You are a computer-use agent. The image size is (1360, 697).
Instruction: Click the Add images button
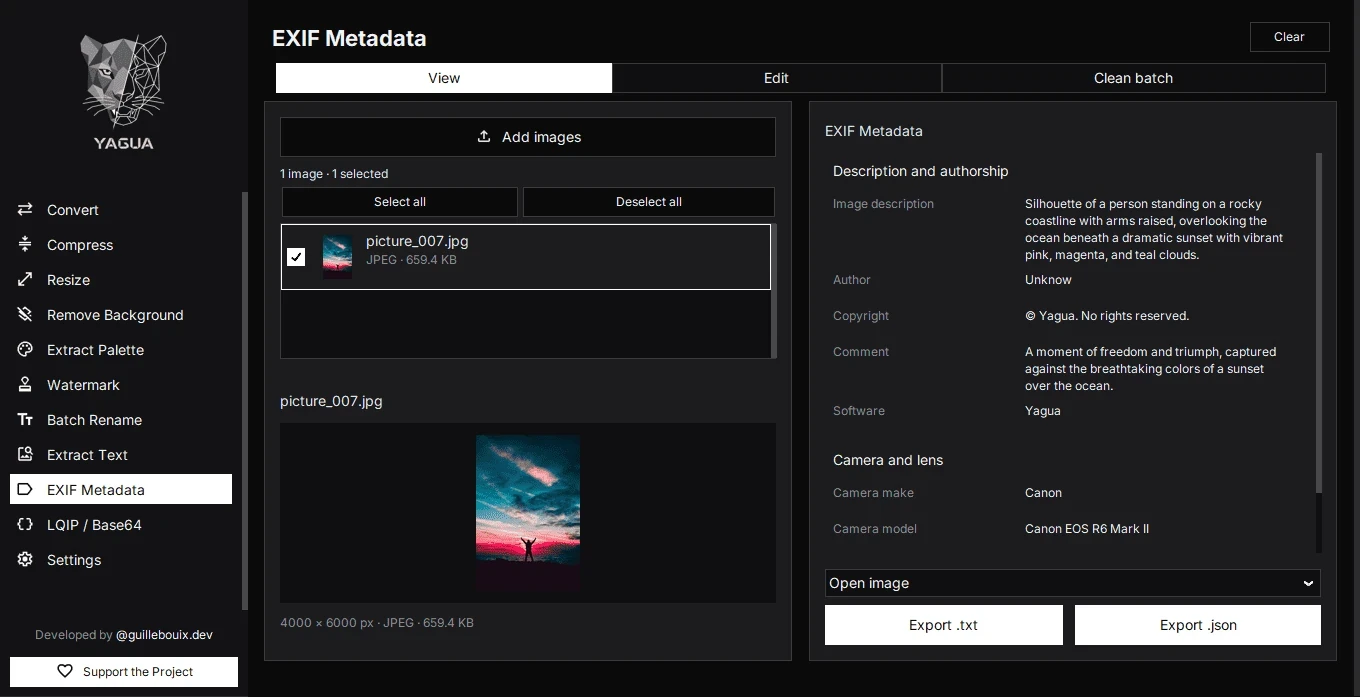[x=528, y=137]
